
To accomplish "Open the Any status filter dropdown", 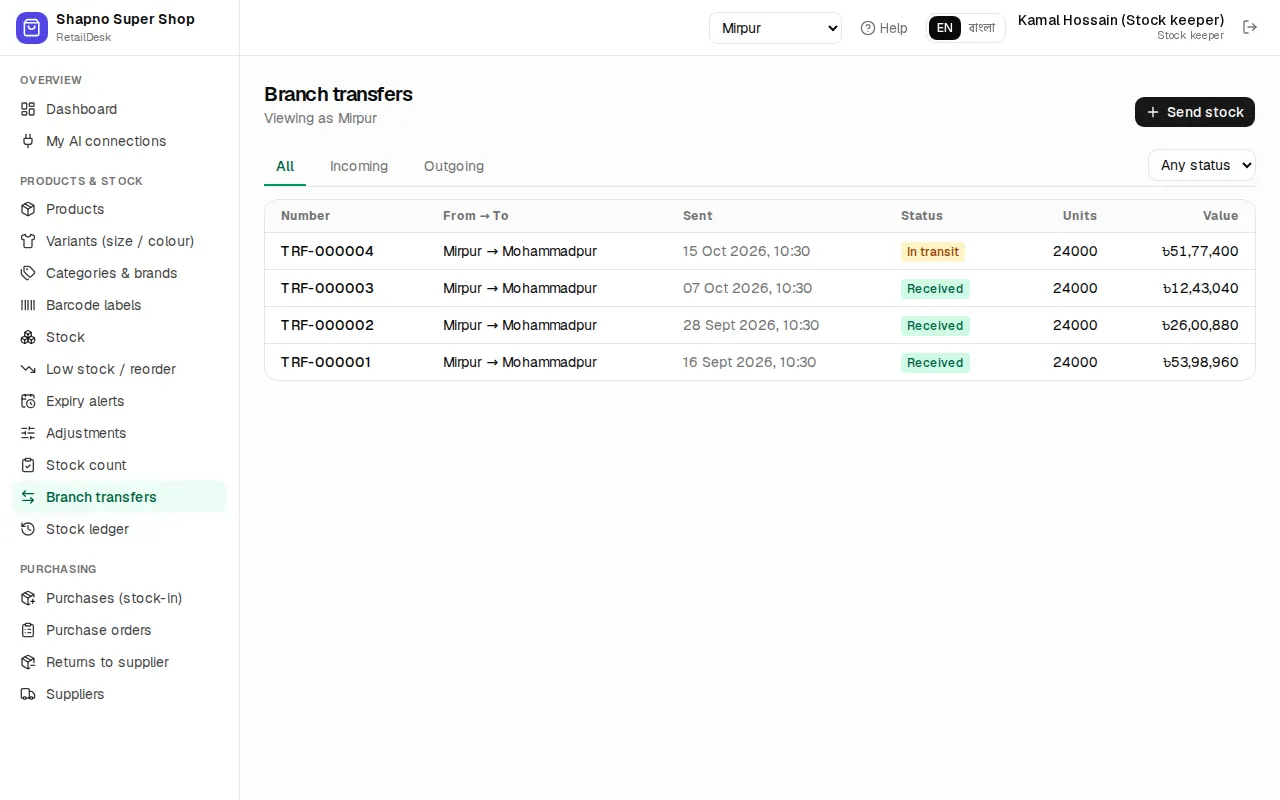I will point(1201,165).
